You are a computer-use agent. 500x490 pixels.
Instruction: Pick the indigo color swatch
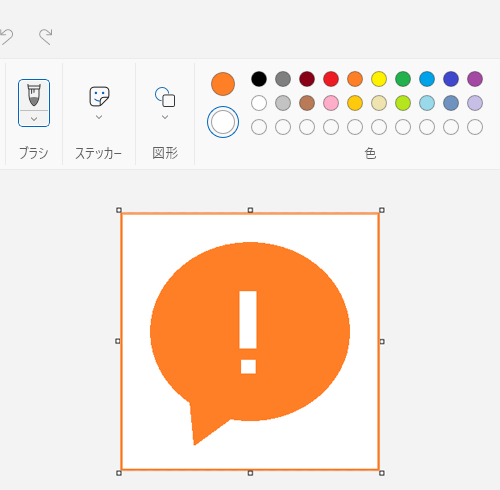pos(451,79)
